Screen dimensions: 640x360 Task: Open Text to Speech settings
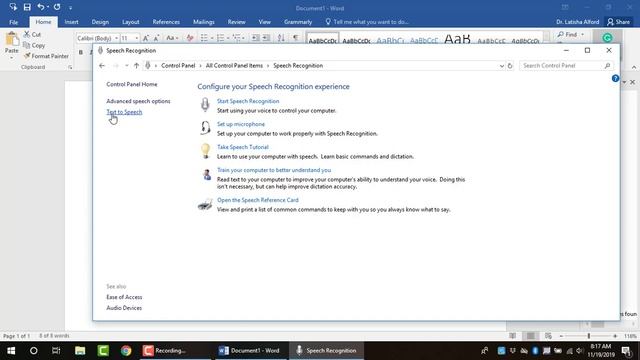click(124, 112)
